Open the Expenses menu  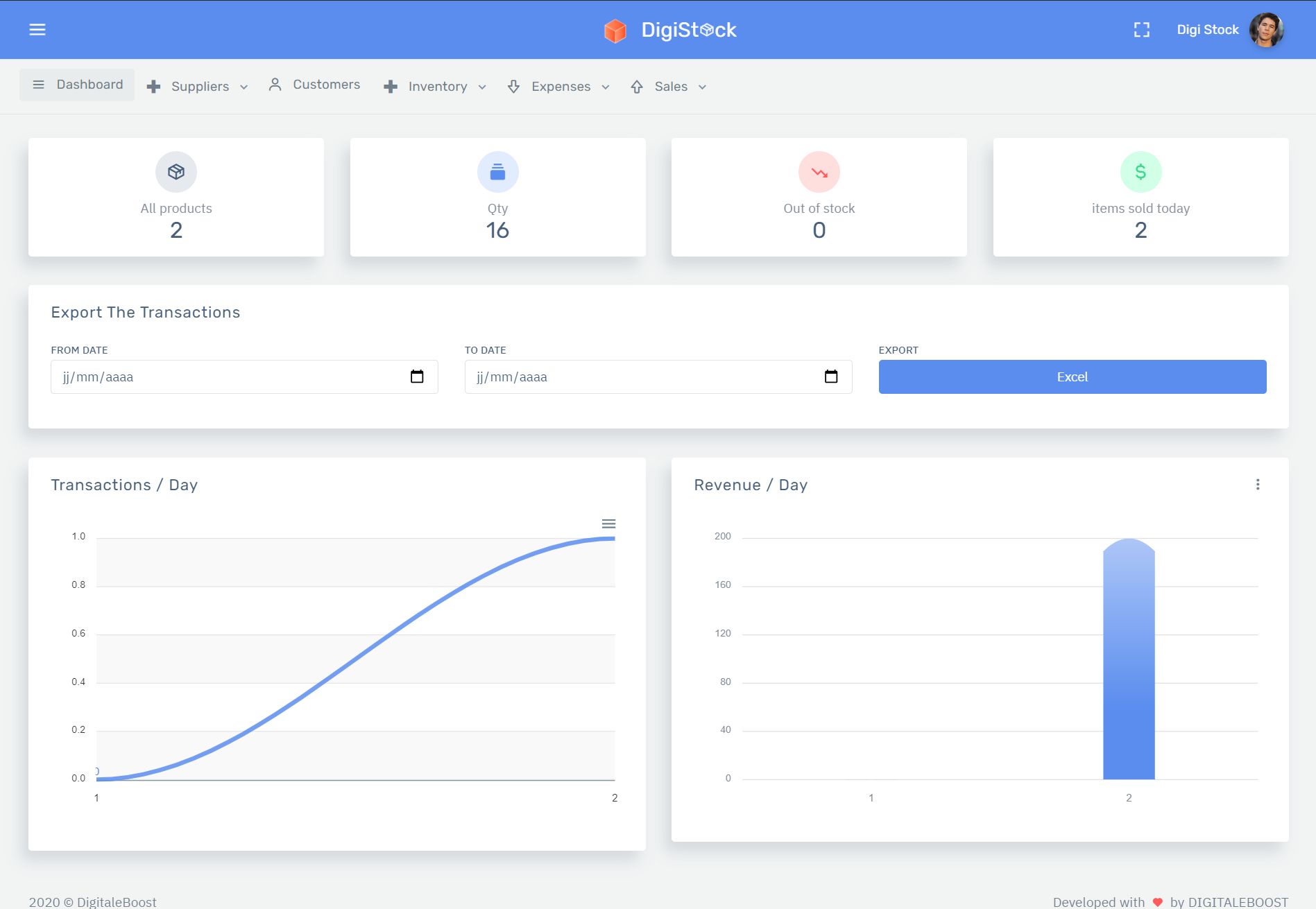pos(558,87)
